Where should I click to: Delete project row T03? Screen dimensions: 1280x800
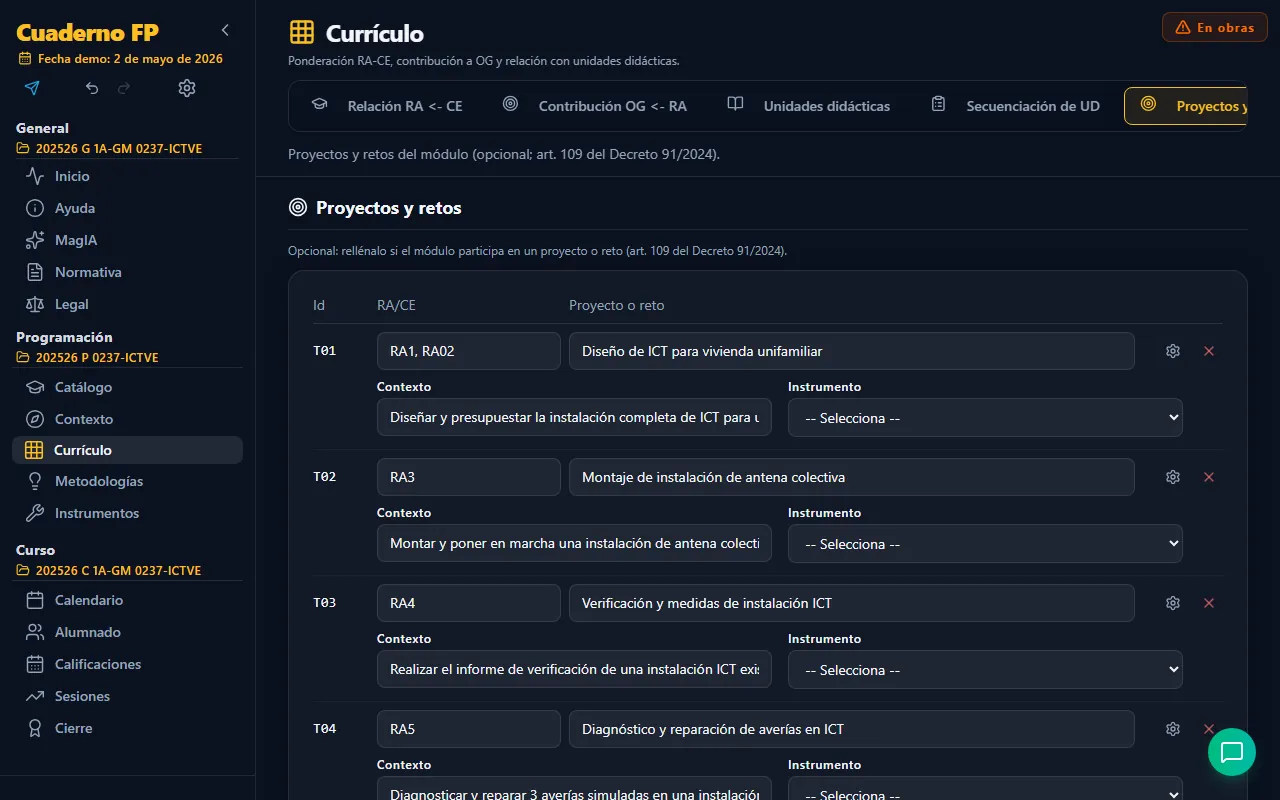coord(1209,603)
